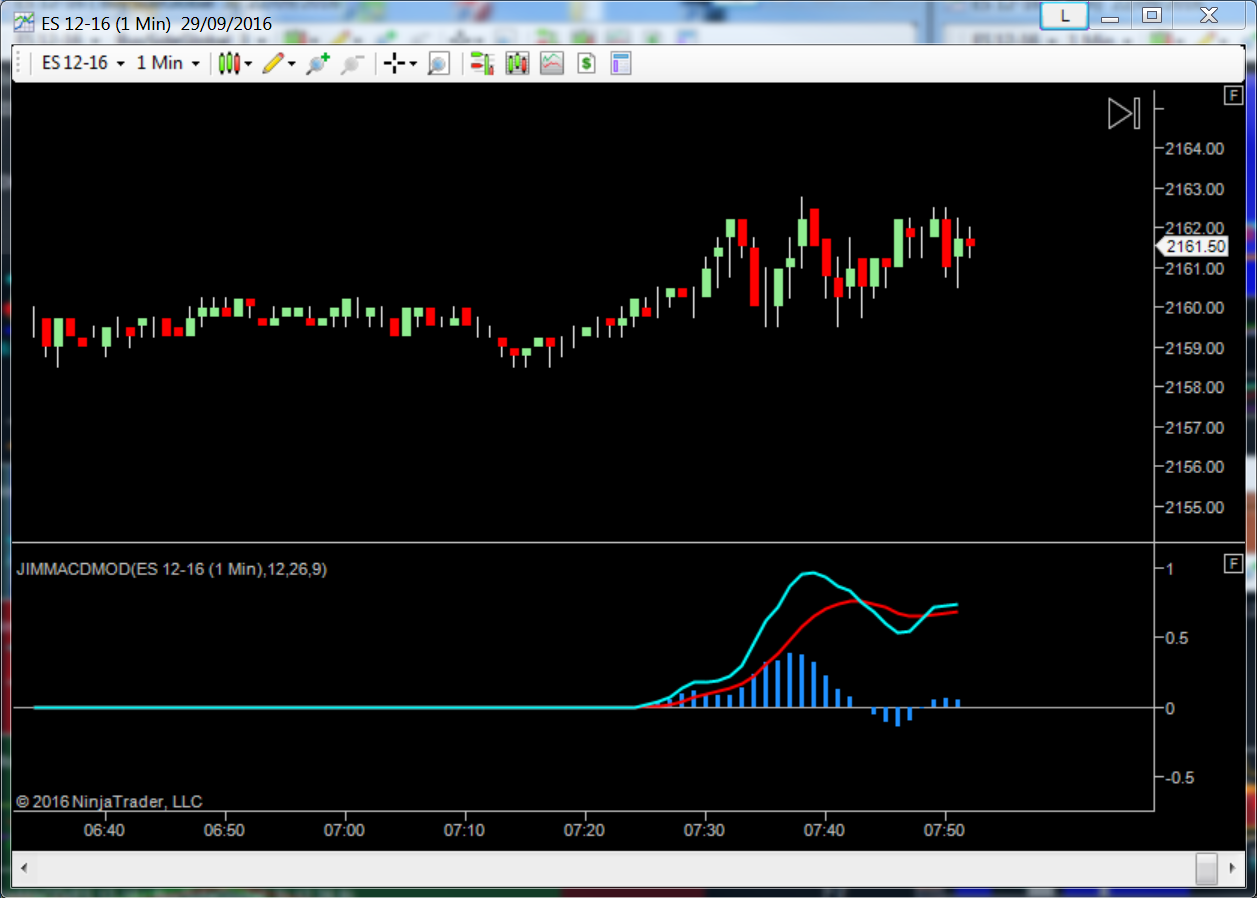Image resolution: width=1257 pixels, height=898 pixels.
Task: Click the 2164.00 price axis label
Action: click(1194, 148)
